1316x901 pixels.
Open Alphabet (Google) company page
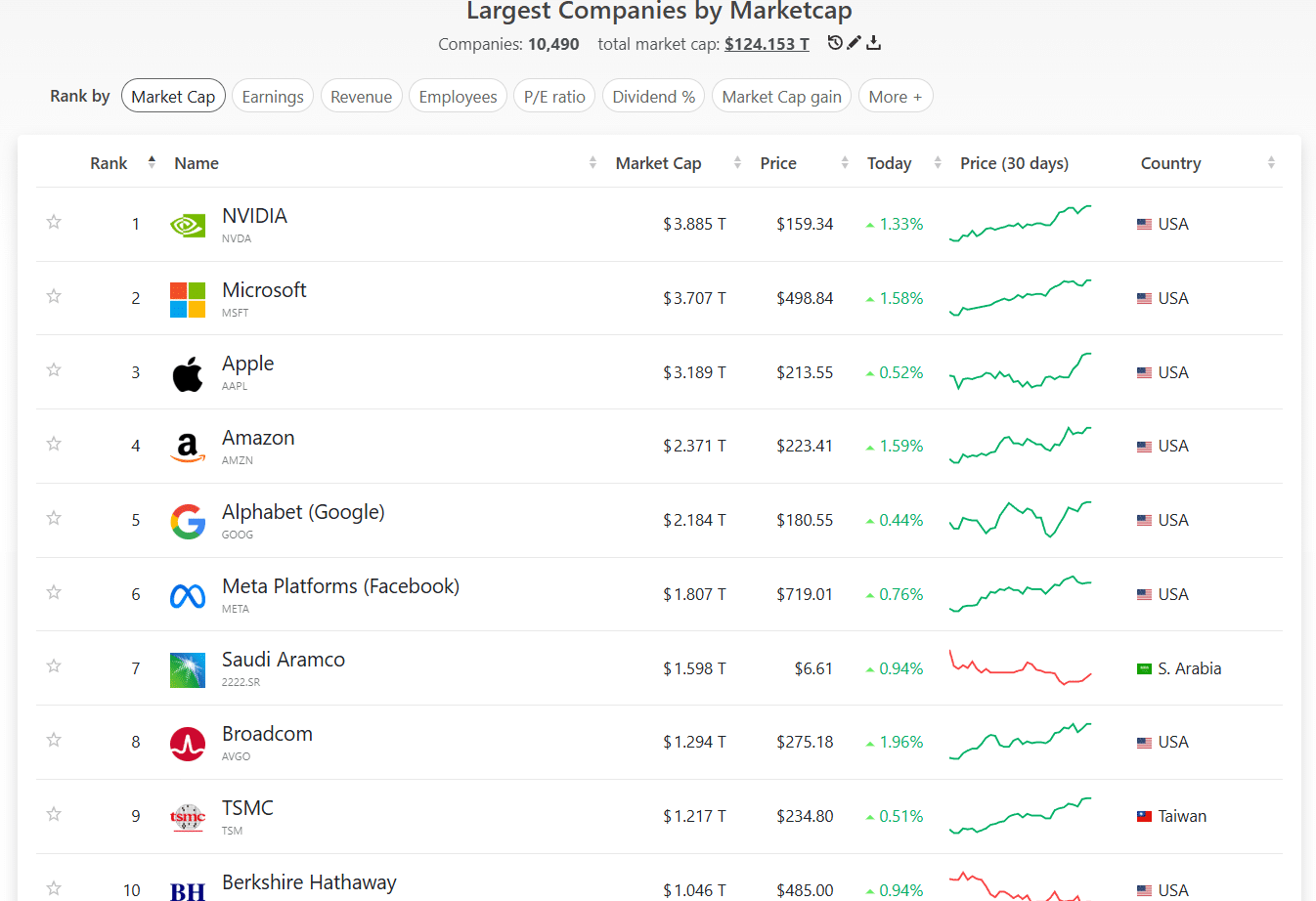click(303, 512)
